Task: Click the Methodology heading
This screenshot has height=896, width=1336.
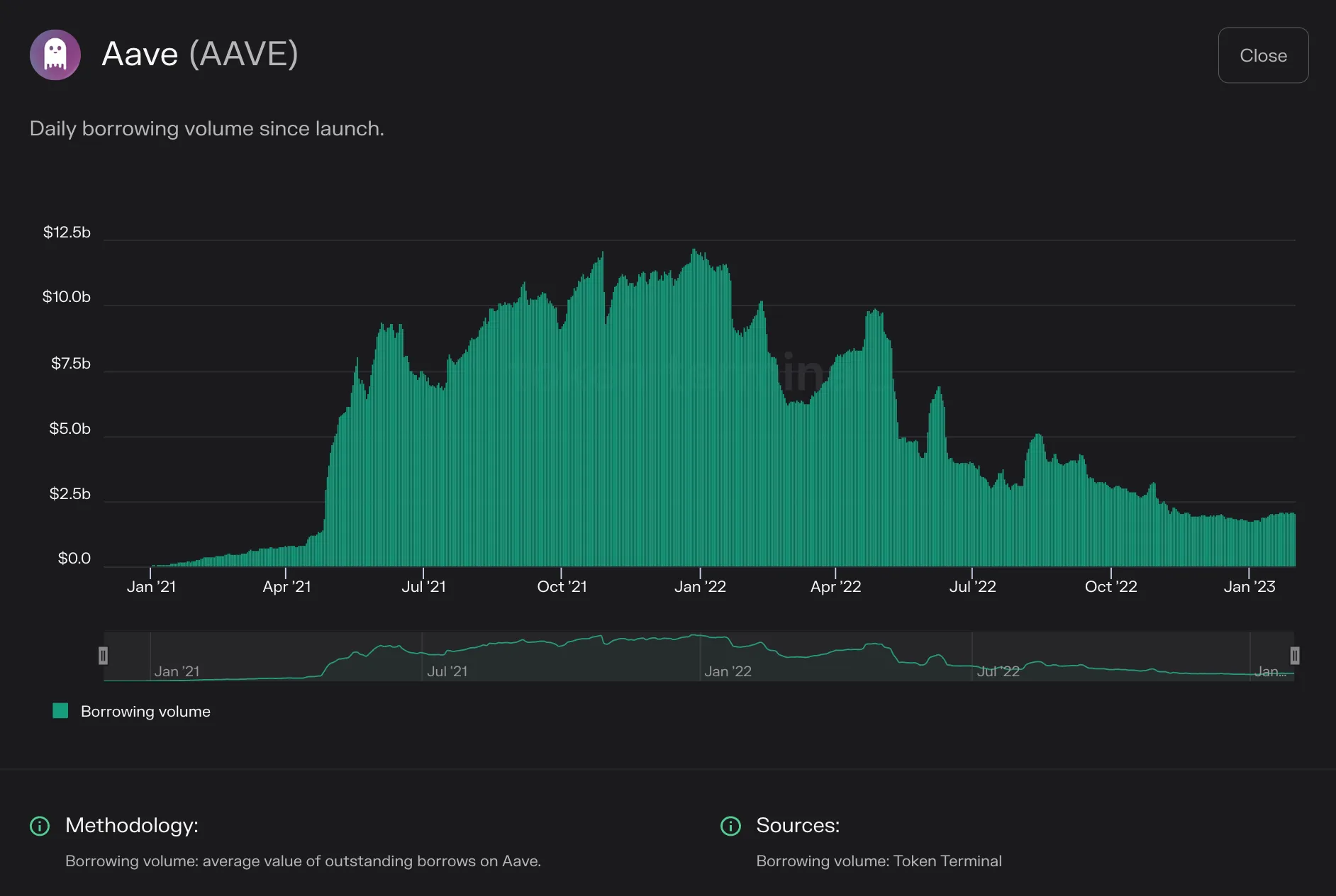Action: click(132, 825)
